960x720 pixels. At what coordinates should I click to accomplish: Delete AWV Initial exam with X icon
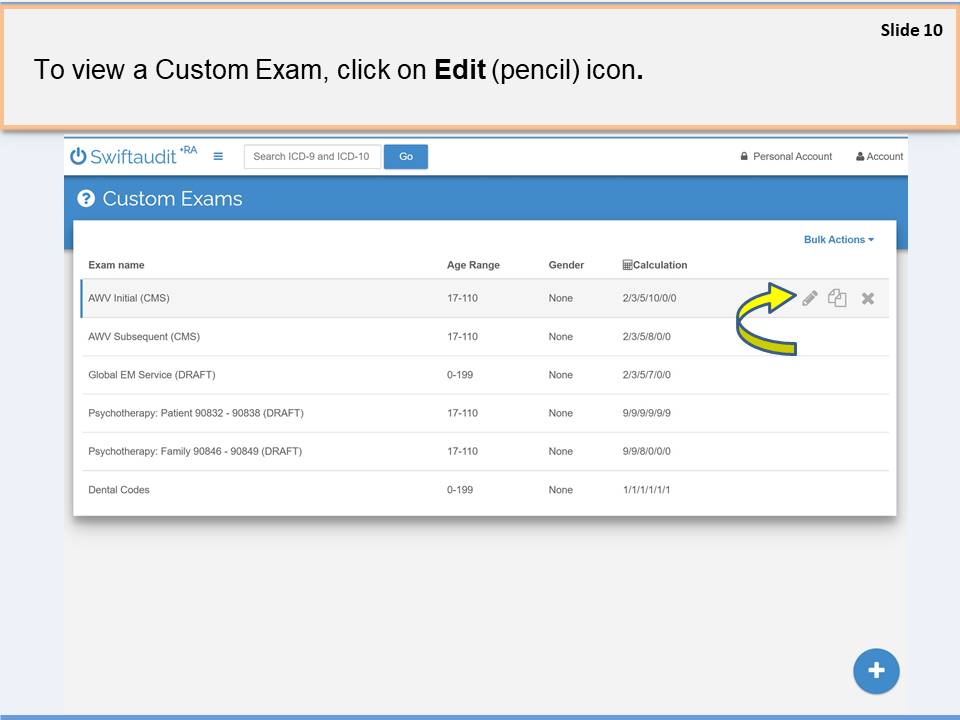coord(868,298)
